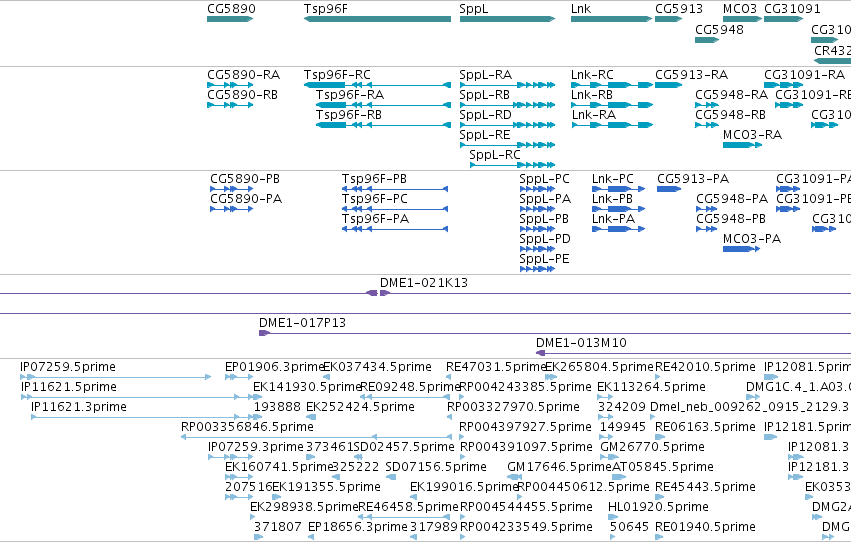Click BAC clone label DME1-017P13
The image size is (851, 542).
(x=302, y=323)
